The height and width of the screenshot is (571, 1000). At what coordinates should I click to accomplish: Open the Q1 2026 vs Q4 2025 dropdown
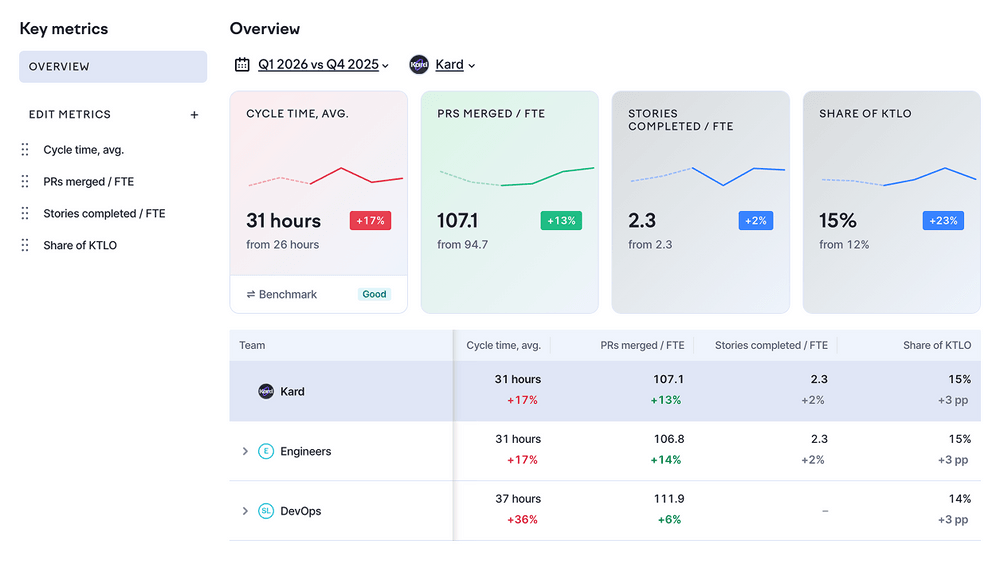tap(323, 64)
